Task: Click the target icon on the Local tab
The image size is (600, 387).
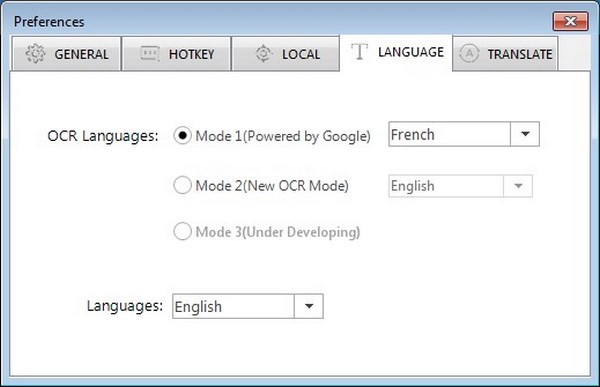Action: coord(263,54)
